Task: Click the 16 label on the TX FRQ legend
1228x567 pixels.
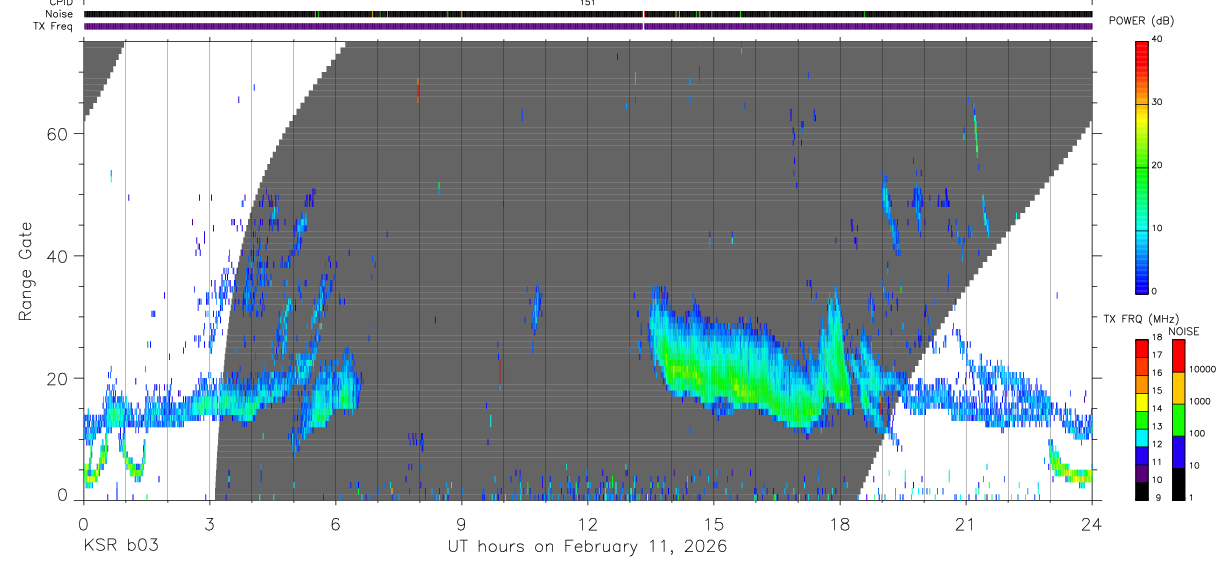Action: tap(1157, 373)
